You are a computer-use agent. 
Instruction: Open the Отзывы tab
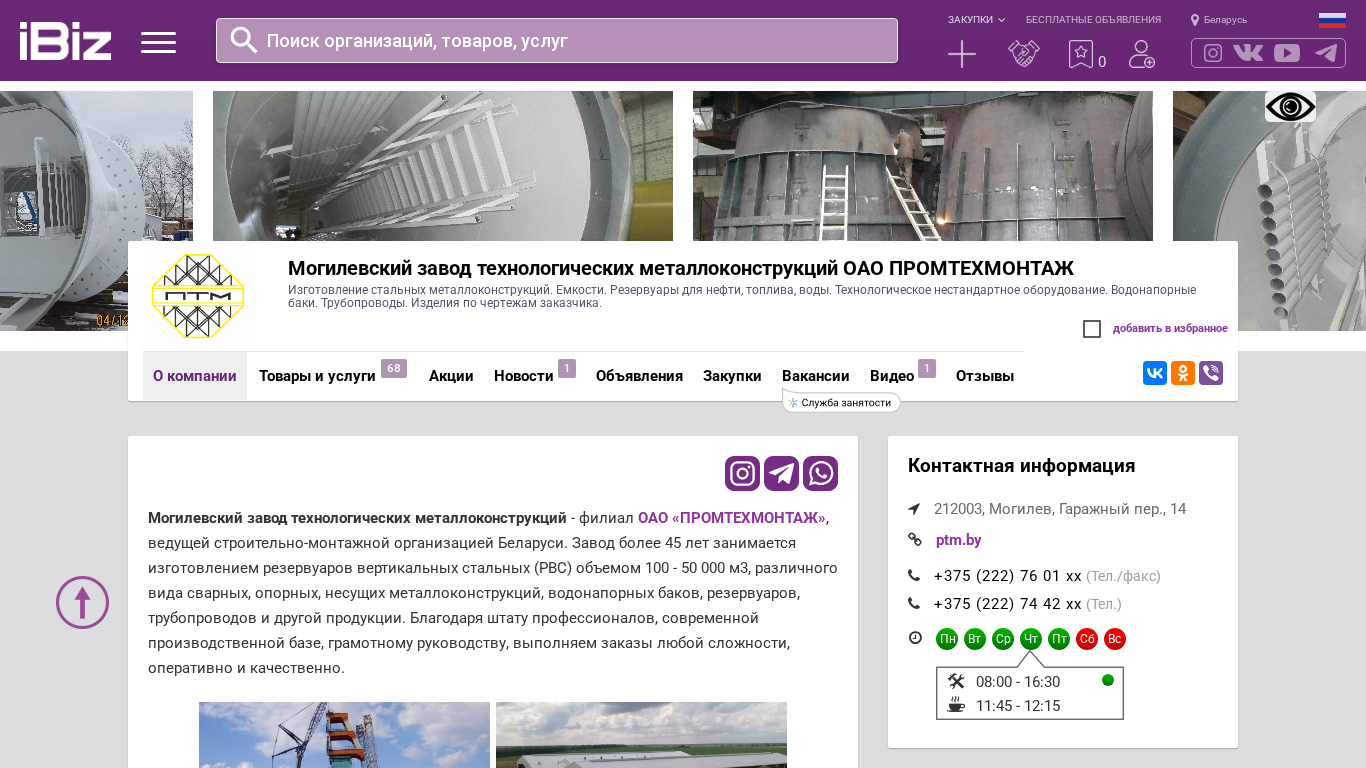pyautogui.click(x=984, y=376)
